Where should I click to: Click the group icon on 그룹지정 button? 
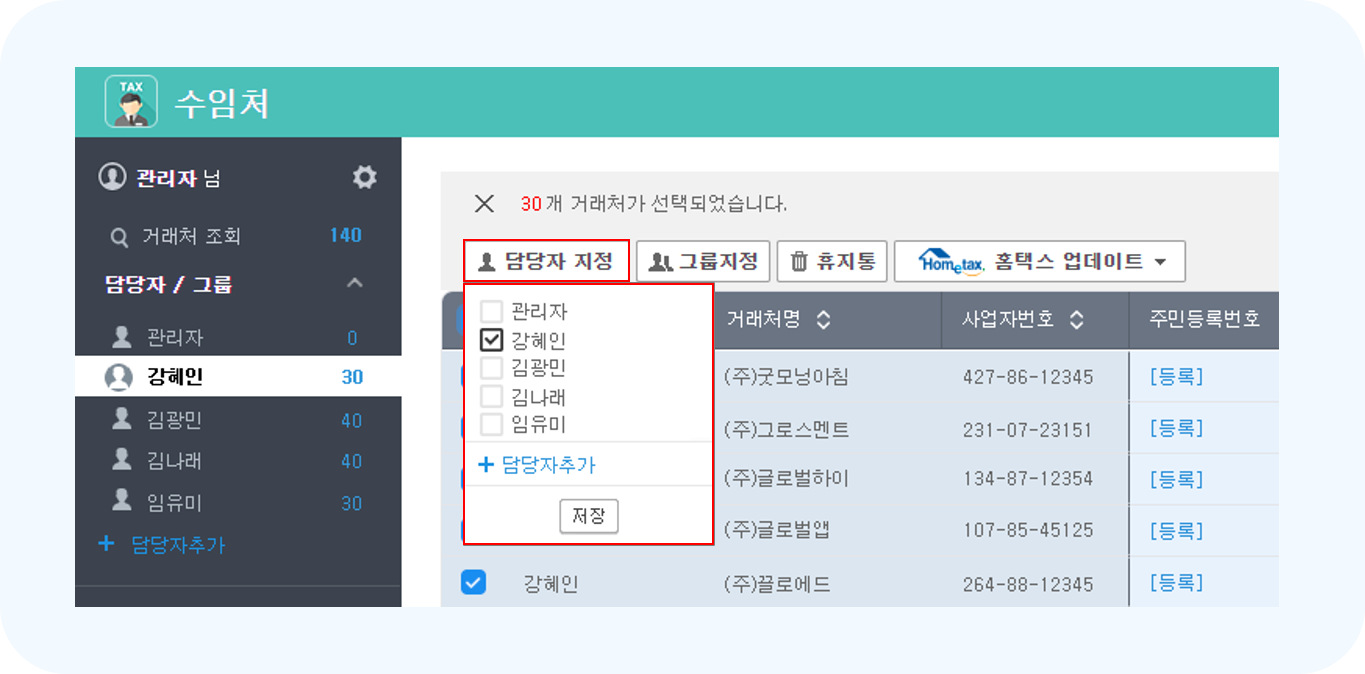click(x=660, y=262)
